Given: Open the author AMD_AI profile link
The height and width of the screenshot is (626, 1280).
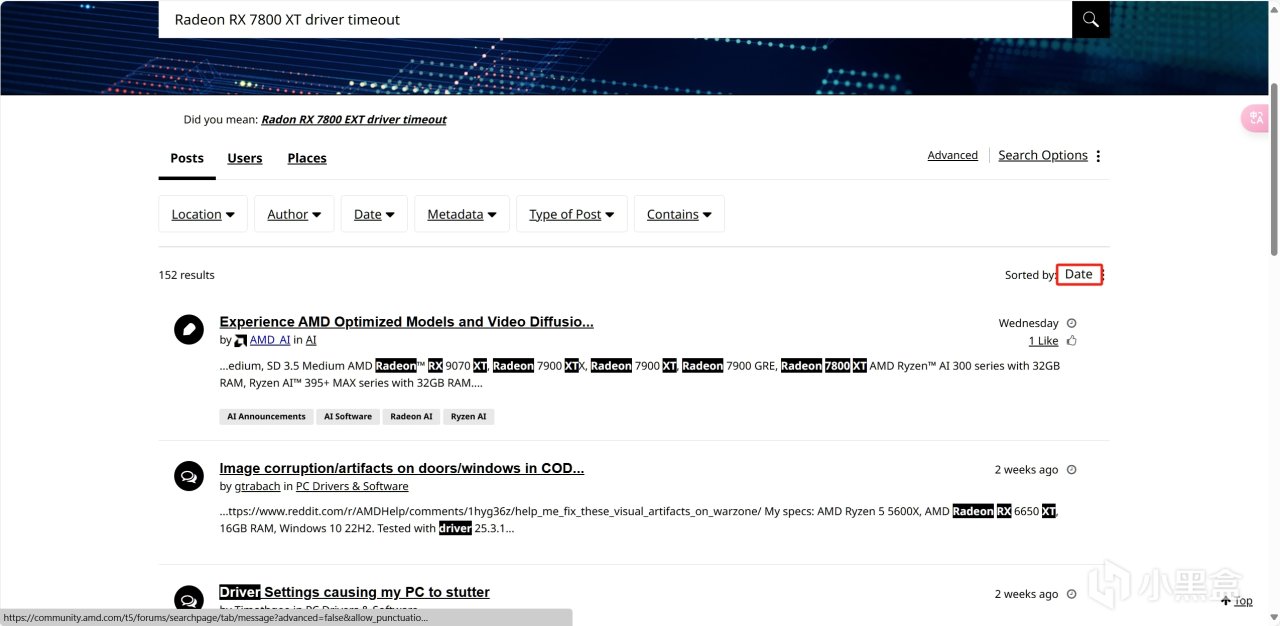Looking at the screenshot, I should (270, 340).
